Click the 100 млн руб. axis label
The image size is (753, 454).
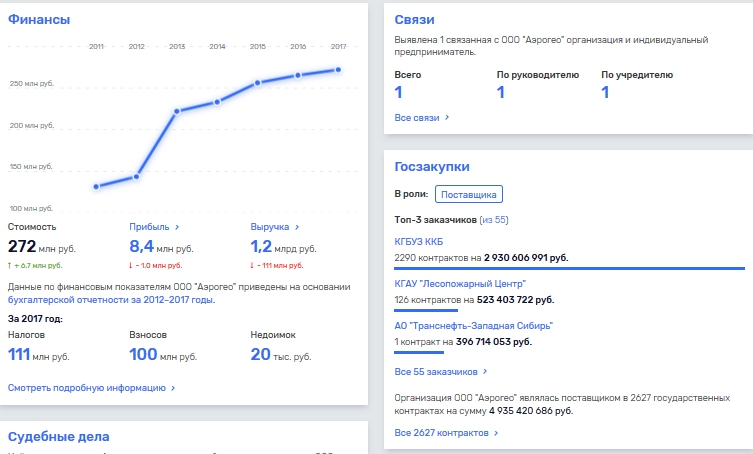point(31,209)
